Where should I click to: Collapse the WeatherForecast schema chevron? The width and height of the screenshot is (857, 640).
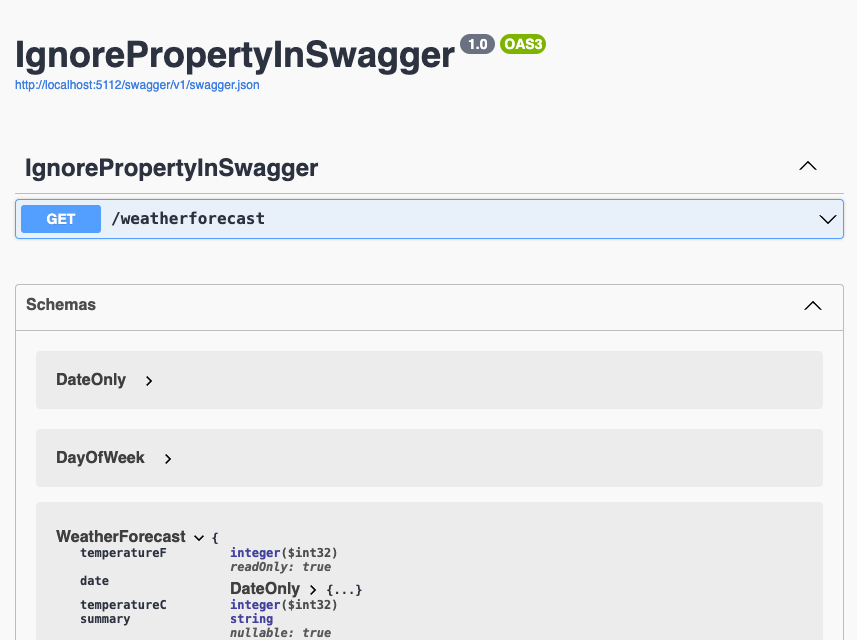click(x=199, y=538)
